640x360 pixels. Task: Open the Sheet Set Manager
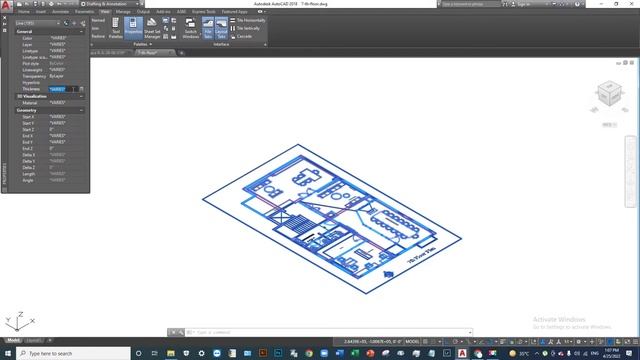tap(152, 28)
